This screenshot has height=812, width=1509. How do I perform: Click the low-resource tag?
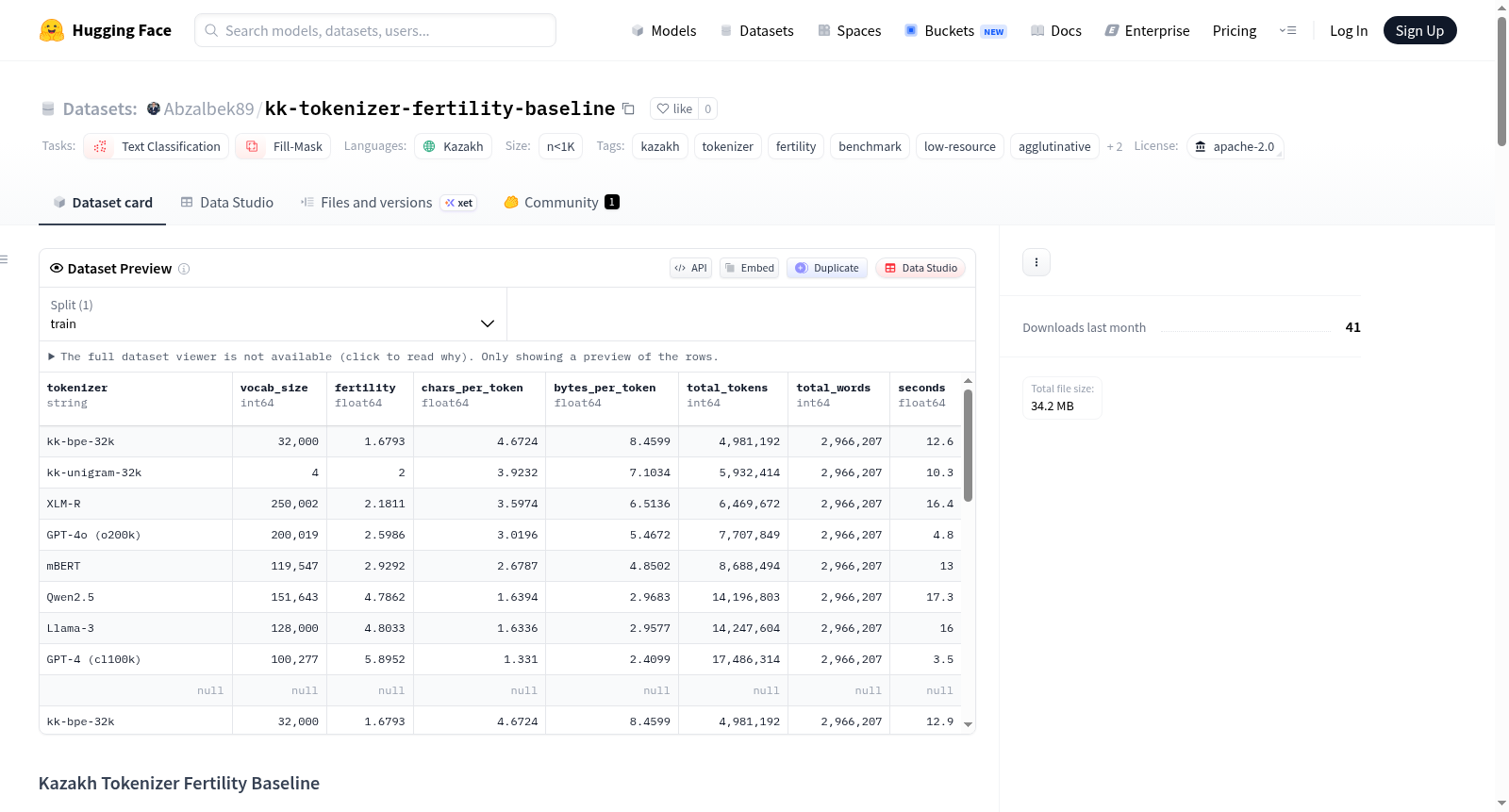[x=960, y=146]
